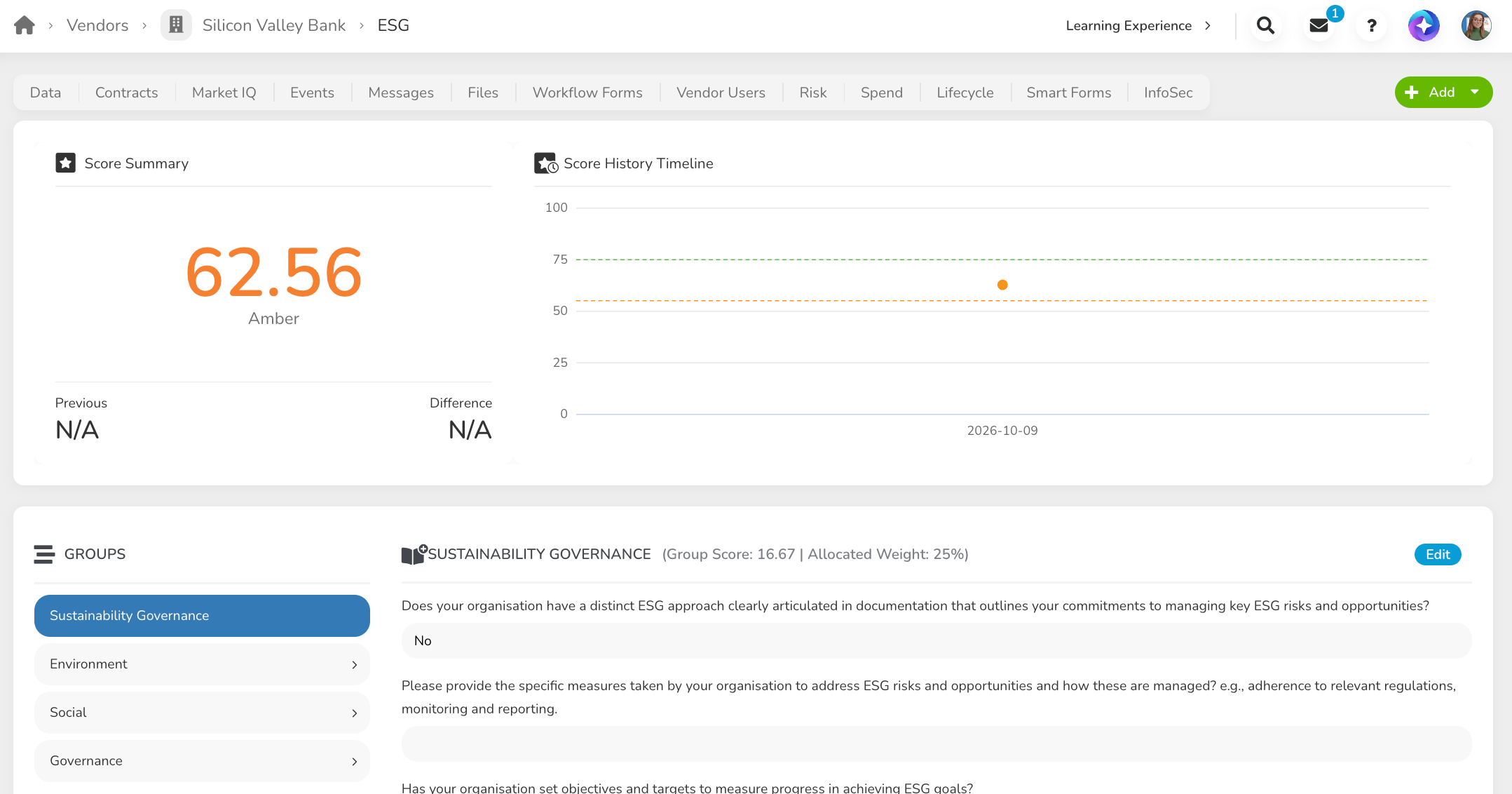Open the Messages tab
Screen dimensions: 1512x794
click(x=401, y=93)
